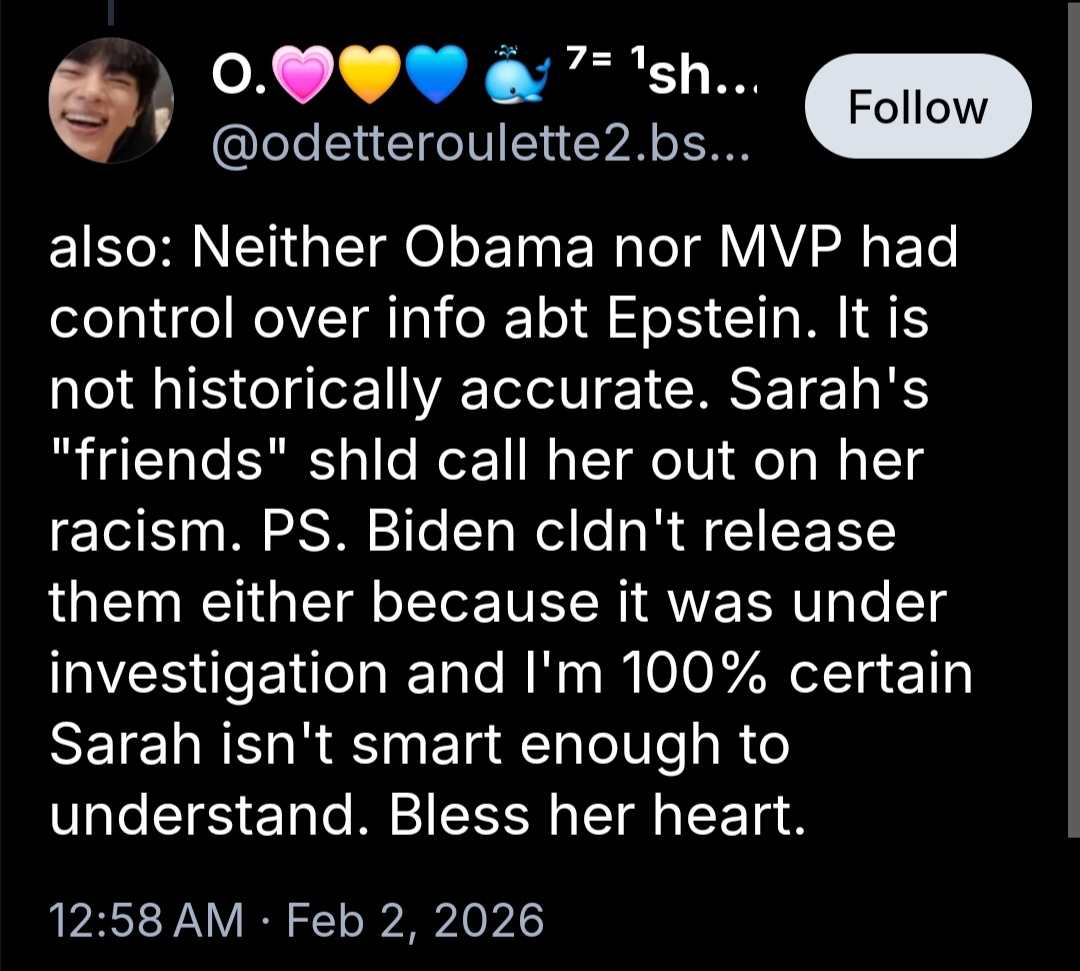Click the "Bless her heart." sentence
The image size is (1080, 971).
597,816
